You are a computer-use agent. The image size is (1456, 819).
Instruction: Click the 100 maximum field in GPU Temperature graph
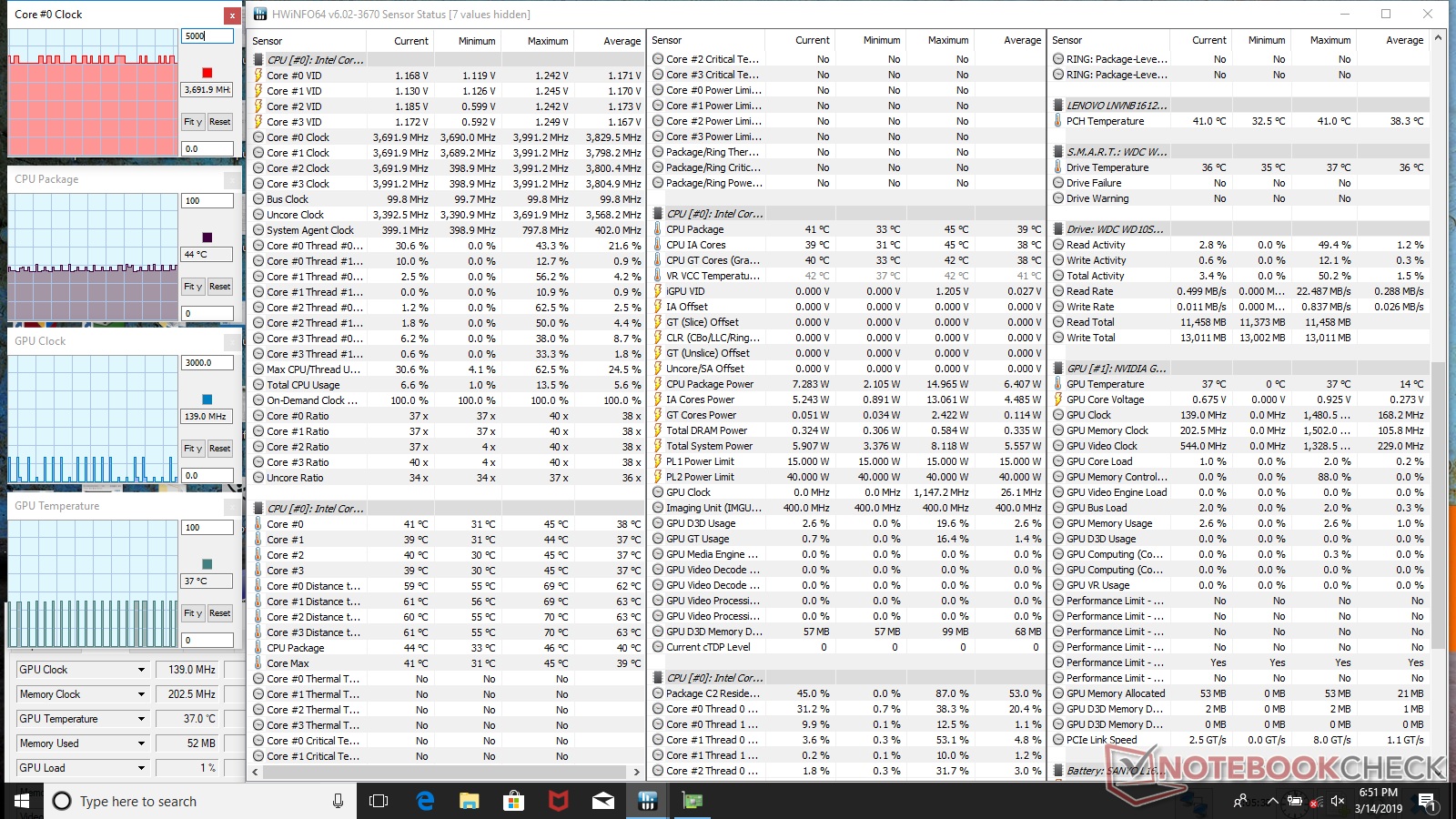[x=207, y=527]
